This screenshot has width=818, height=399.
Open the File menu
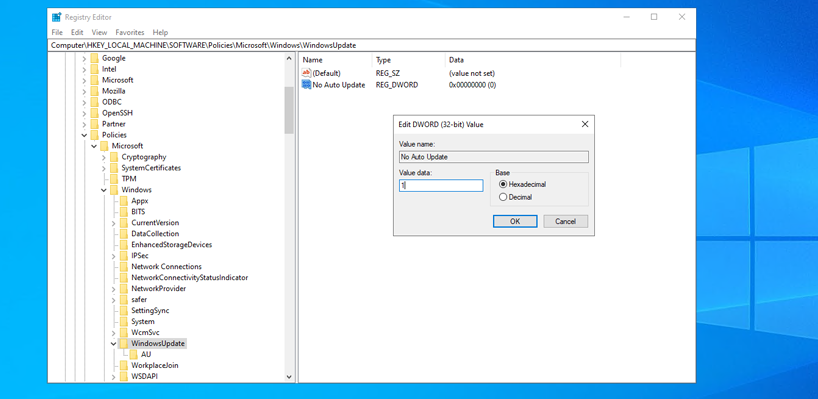click(57, 32)
